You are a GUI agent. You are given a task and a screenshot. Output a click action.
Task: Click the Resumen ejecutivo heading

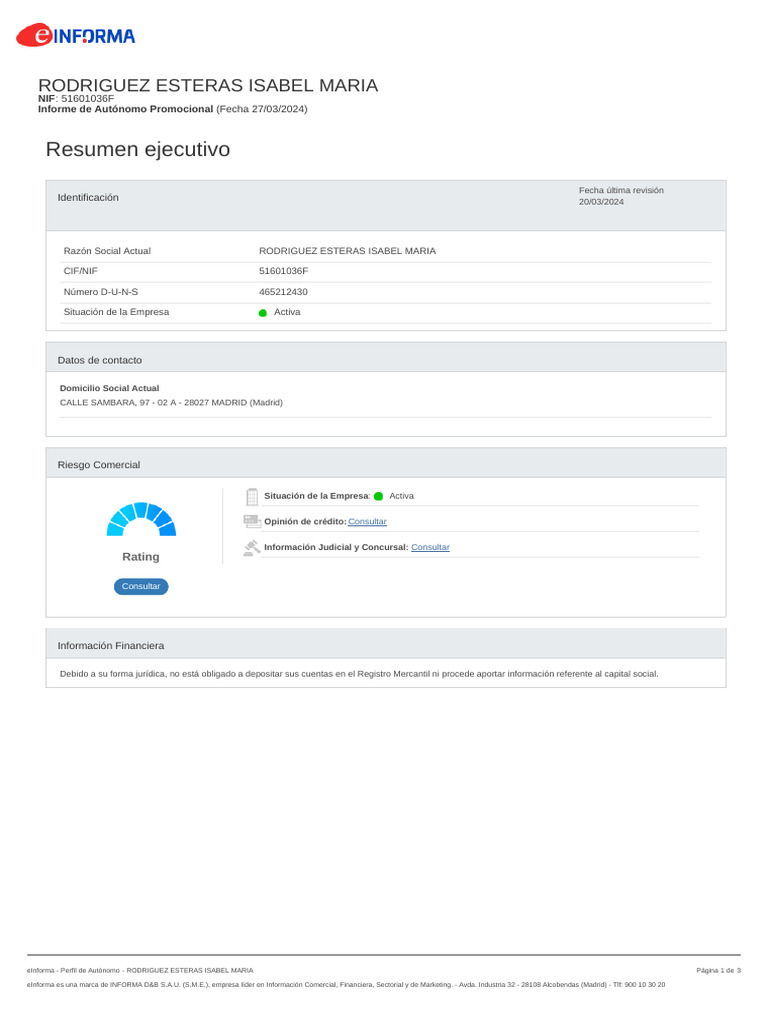coord(138,149)
